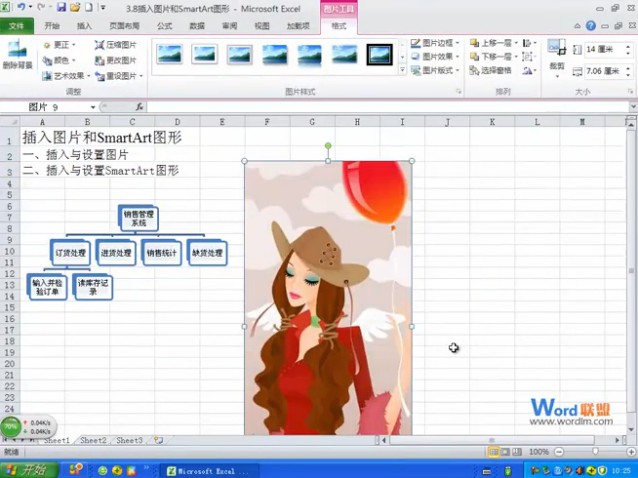Click Reset Picture (重设图片) icon
The height and width of the screenshot is (478, 638).
tap(100, 76)
